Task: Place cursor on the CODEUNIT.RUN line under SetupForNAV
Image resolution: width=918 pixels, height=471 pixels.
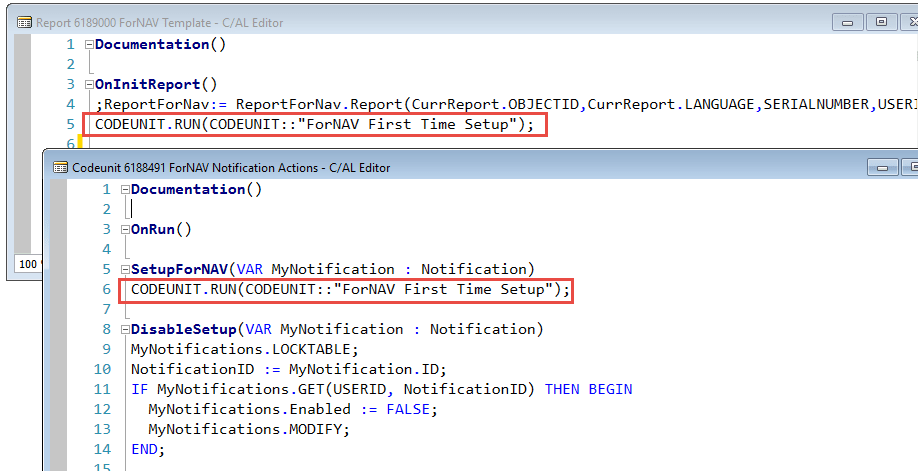Action: click(x=350, y=290)
